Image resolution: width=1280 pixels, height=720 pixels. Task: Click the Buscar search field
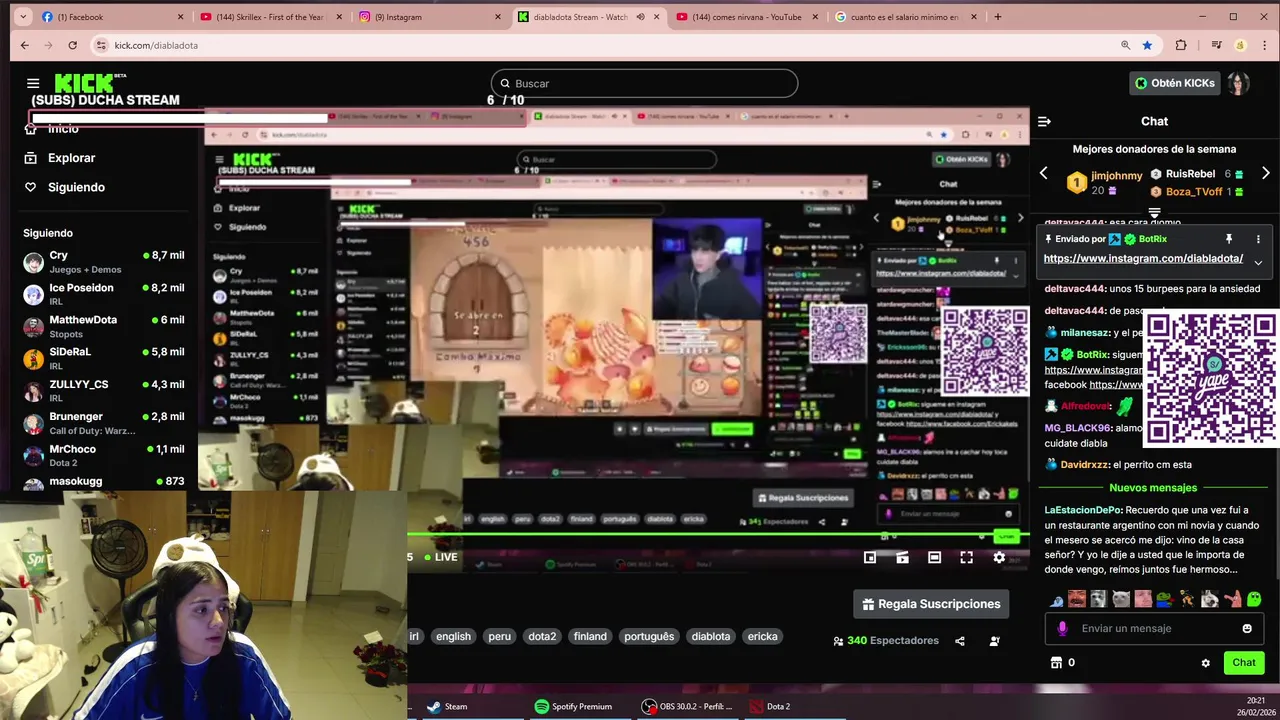click(644, 83)
